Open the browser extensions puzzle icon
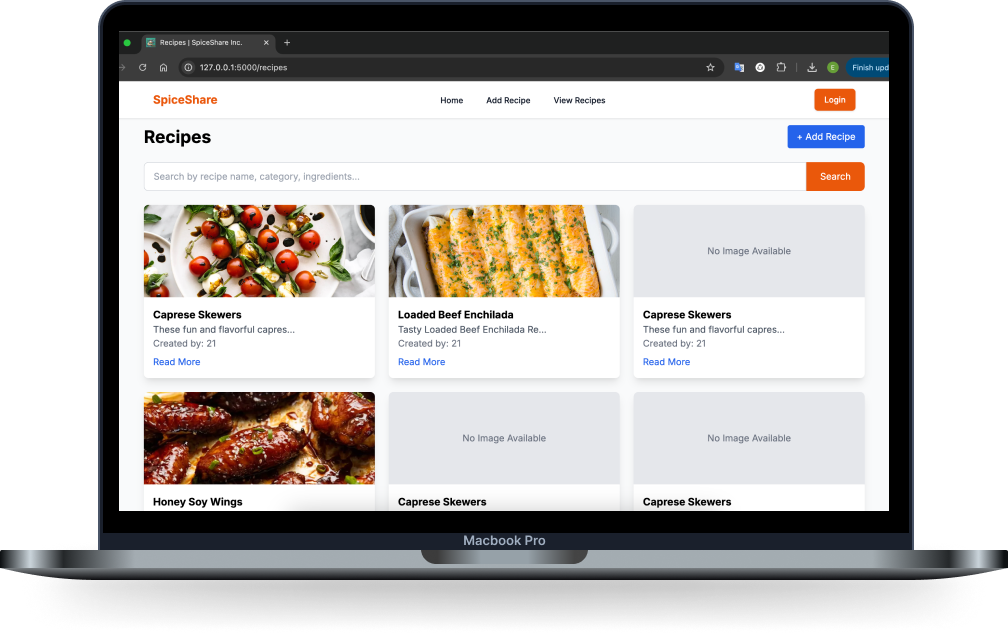 [781, 68]
